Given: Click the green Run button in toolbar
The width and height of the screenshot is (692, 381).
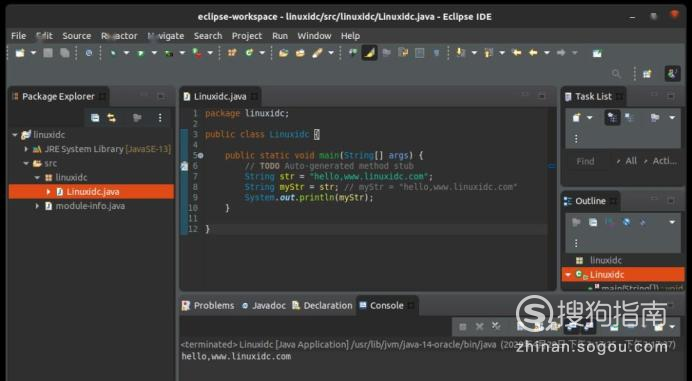Looking at the screenshot, I should 141,53.
